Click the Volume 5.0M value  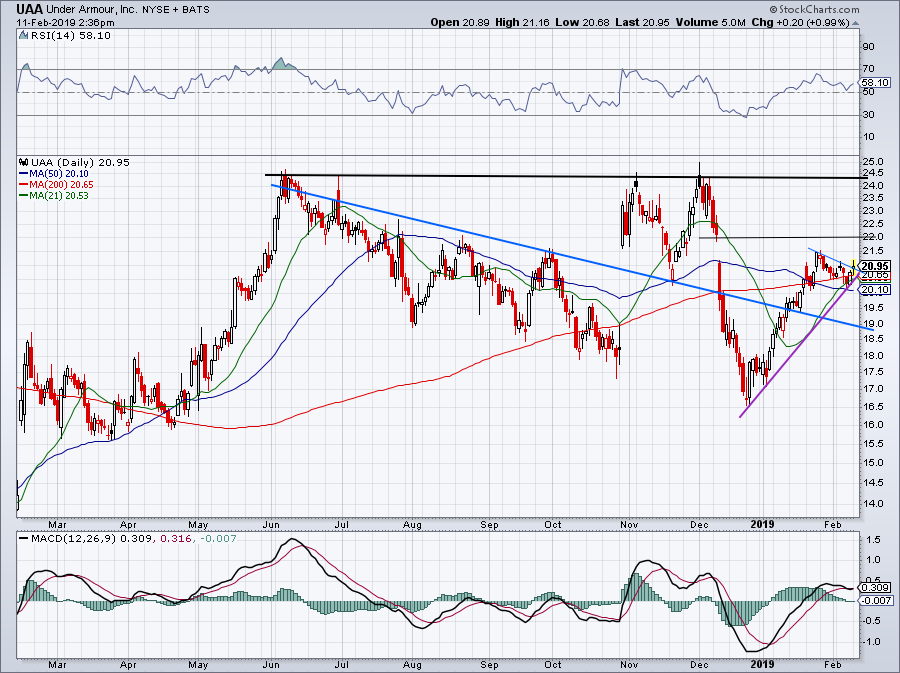pos(711,22)
